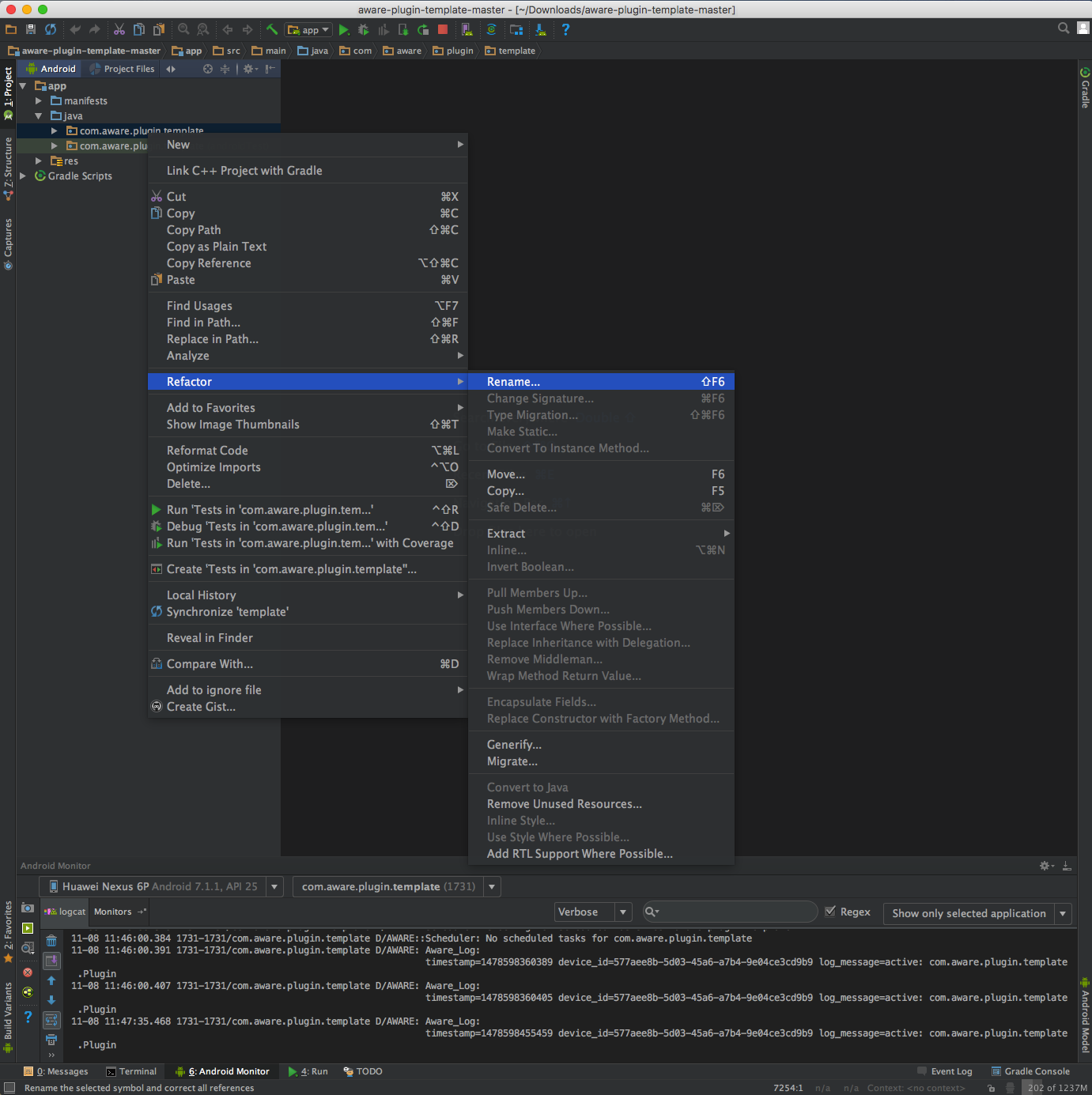
Task: Expand the manifests tree node
Action: (x=39, y=101)
